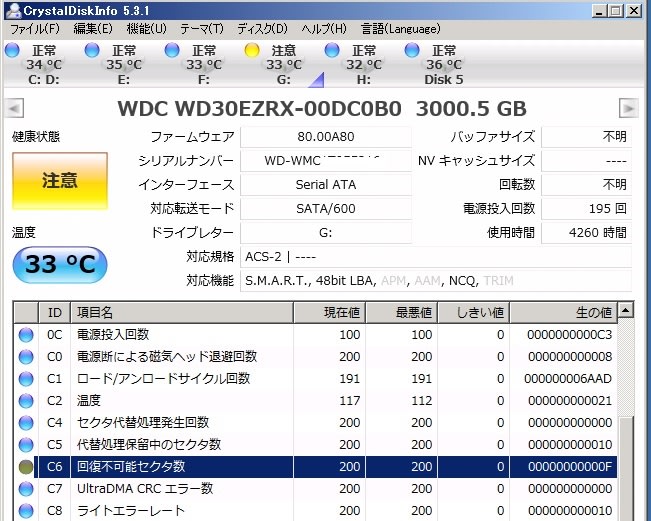The image size is (651, 521).
Task: Click the firmware field 80.00A80
Action: pos(326,137)
